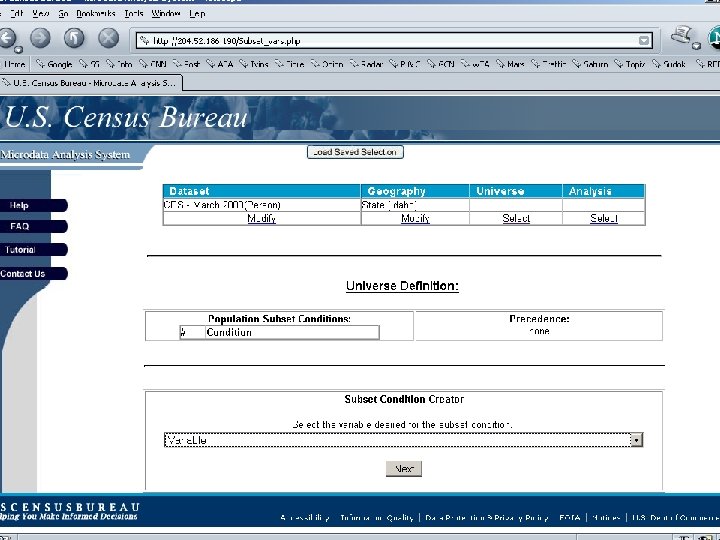
Task: Open the Info bookmark
Action: point(119,64)
